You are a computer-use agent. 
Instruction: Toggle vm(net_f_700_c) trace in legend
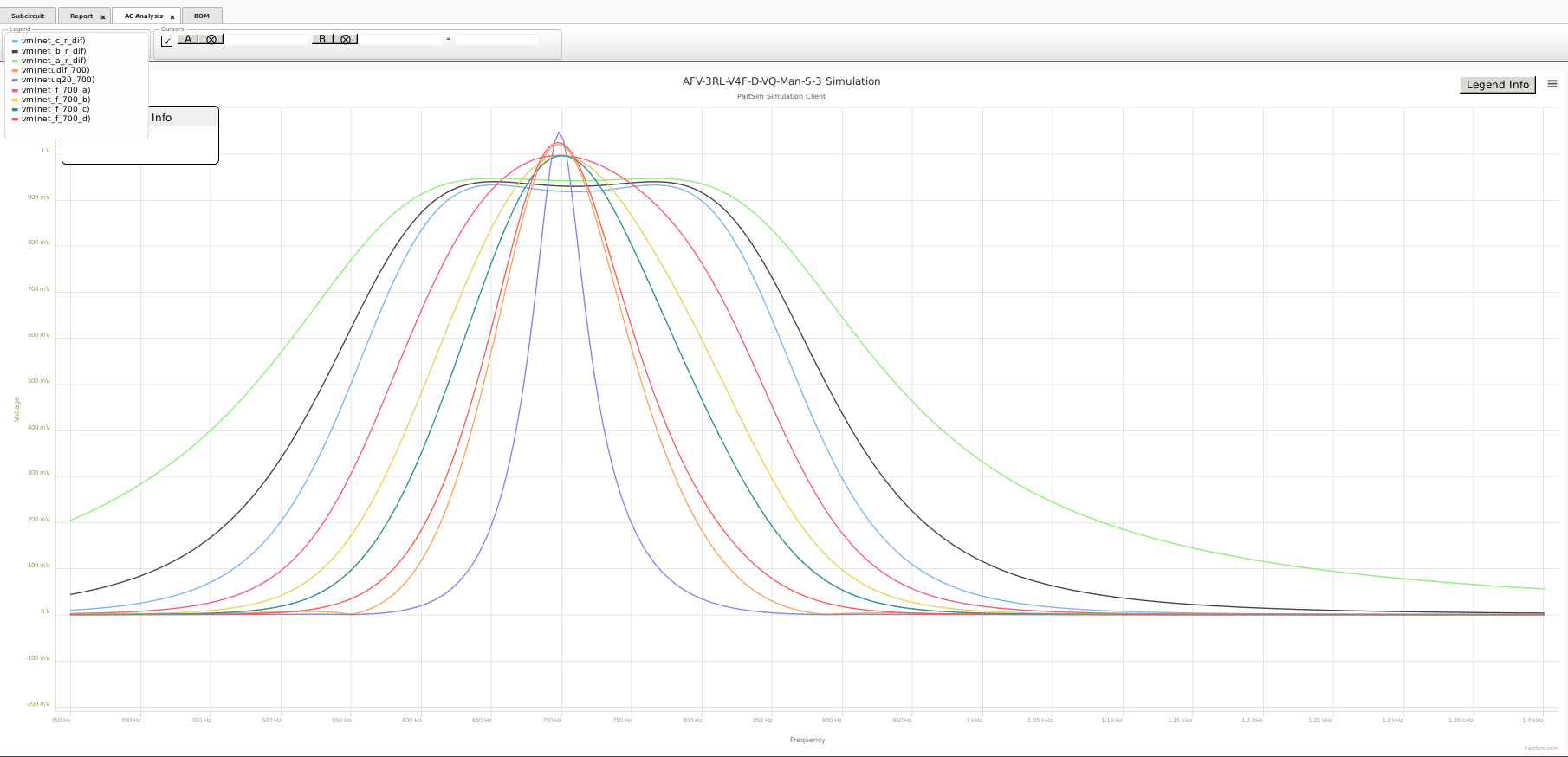50,109
